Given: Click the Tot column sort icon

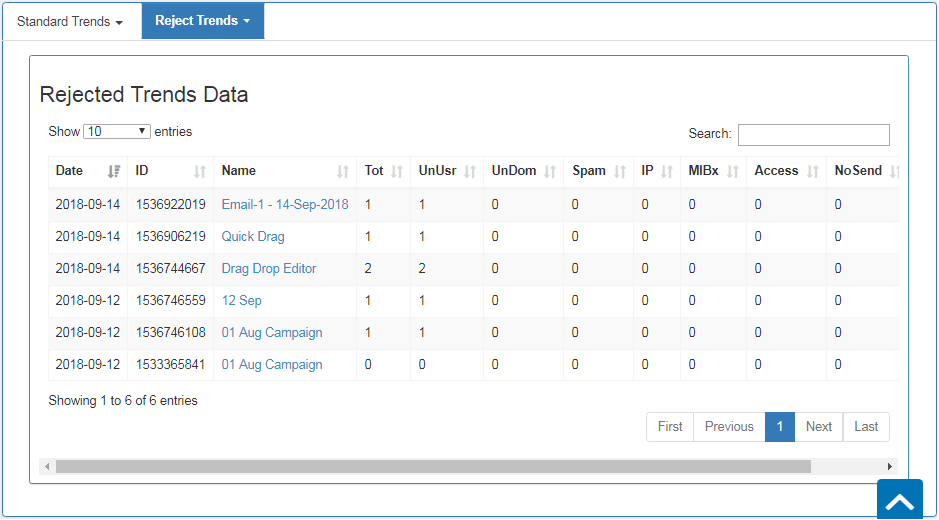Looking at the screenshot, I should point(397,171).
